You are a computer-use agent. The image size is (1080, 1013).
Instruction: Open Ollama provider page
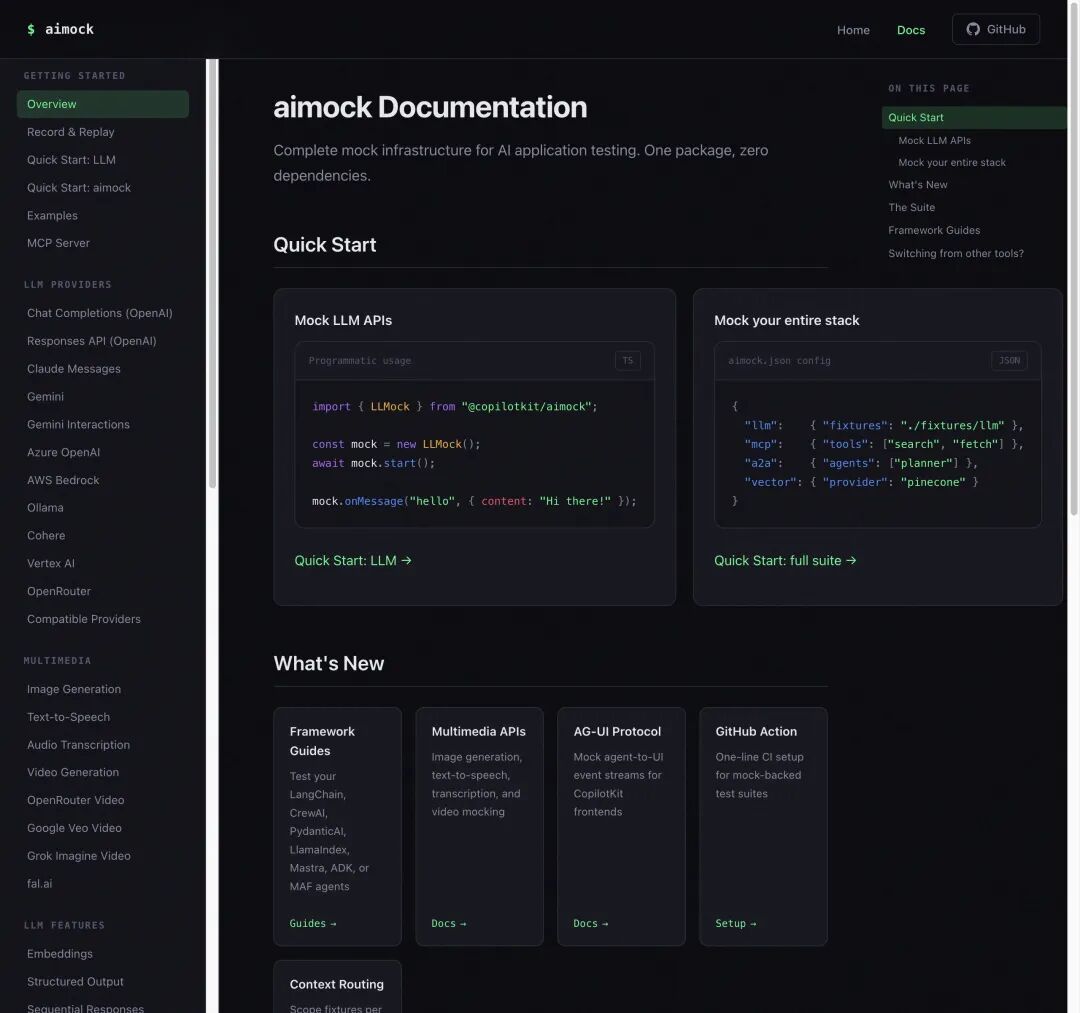click(x=103, y=508)
